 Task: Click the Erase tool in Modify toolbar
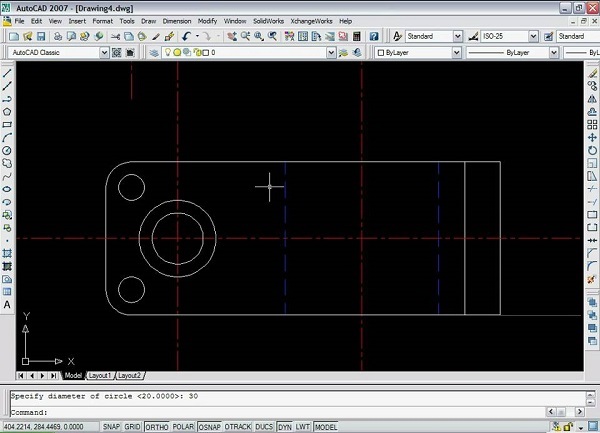pyautogui.click(x=592, y=73)
